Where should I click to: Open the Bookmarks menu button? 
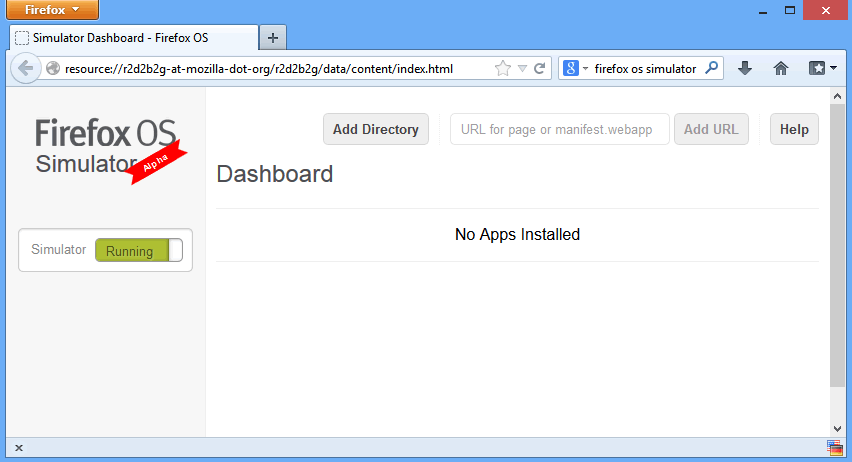tap(823, 68)
